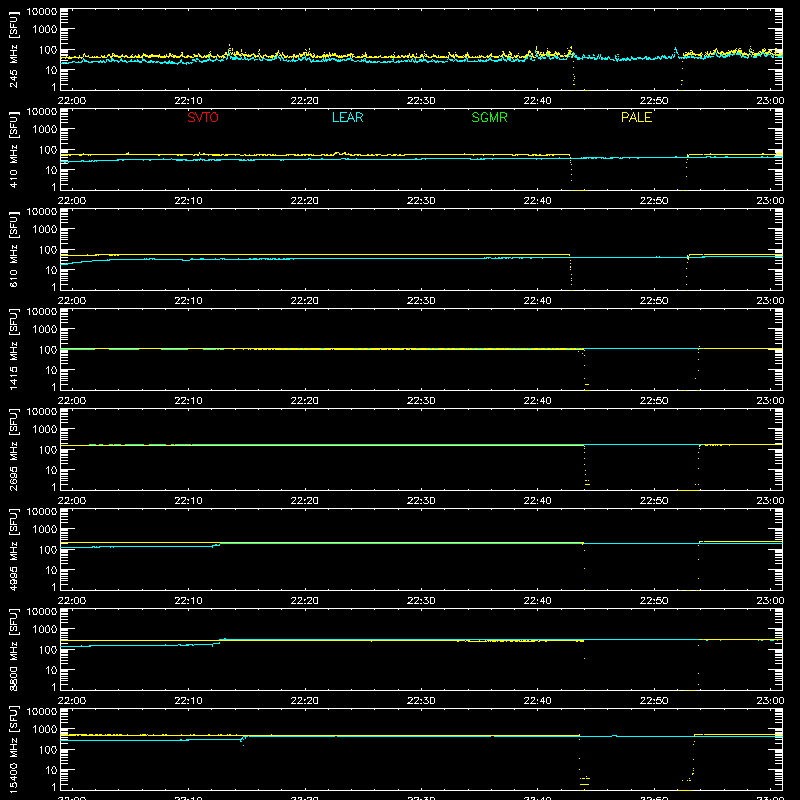Select the 4995 MHz [SFU] axis title
This screenshot has width=800, height=800.
coord(13,549)
